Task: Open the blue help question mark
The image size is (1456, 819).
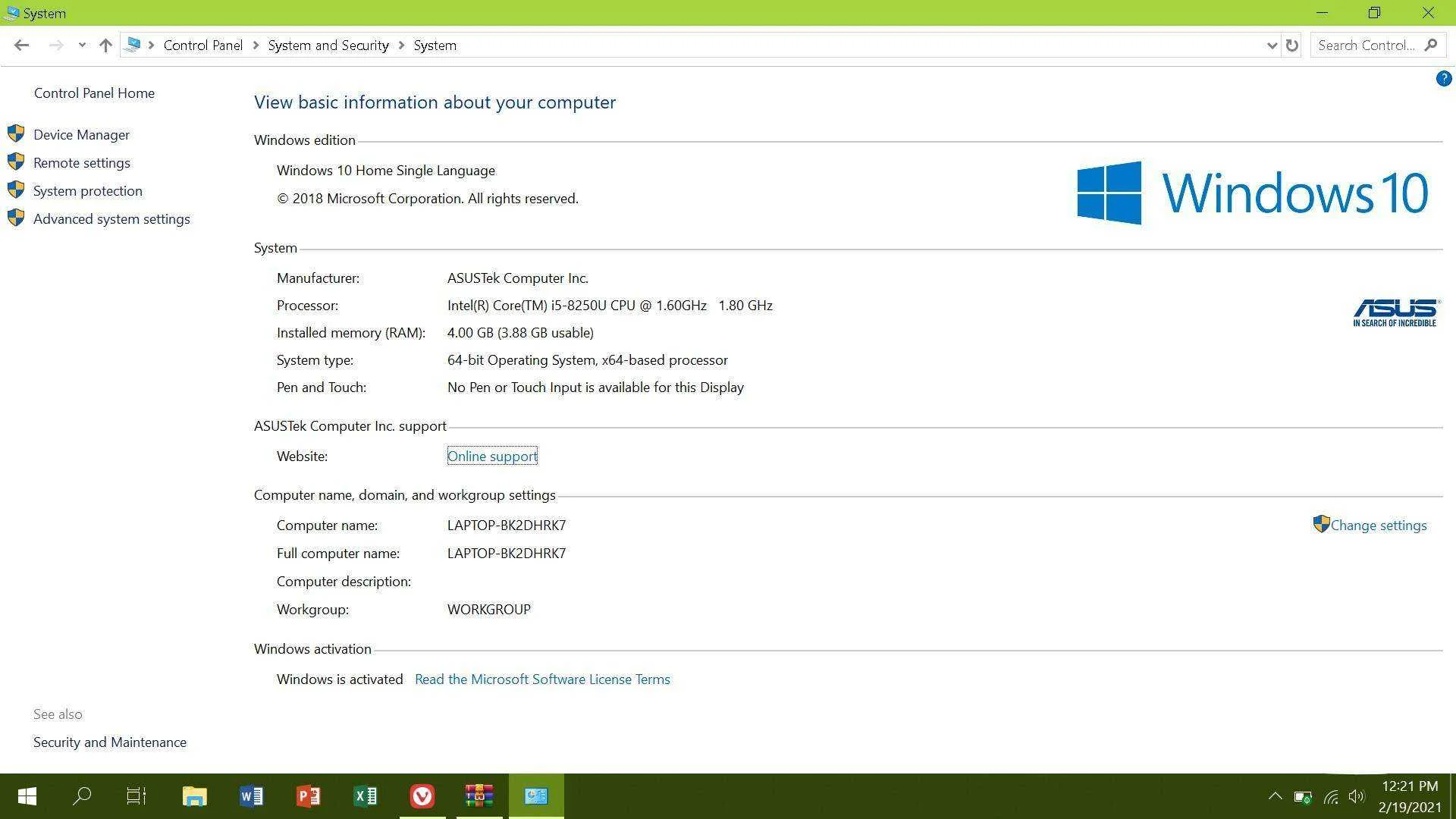Action: [x=1444, y=78]
